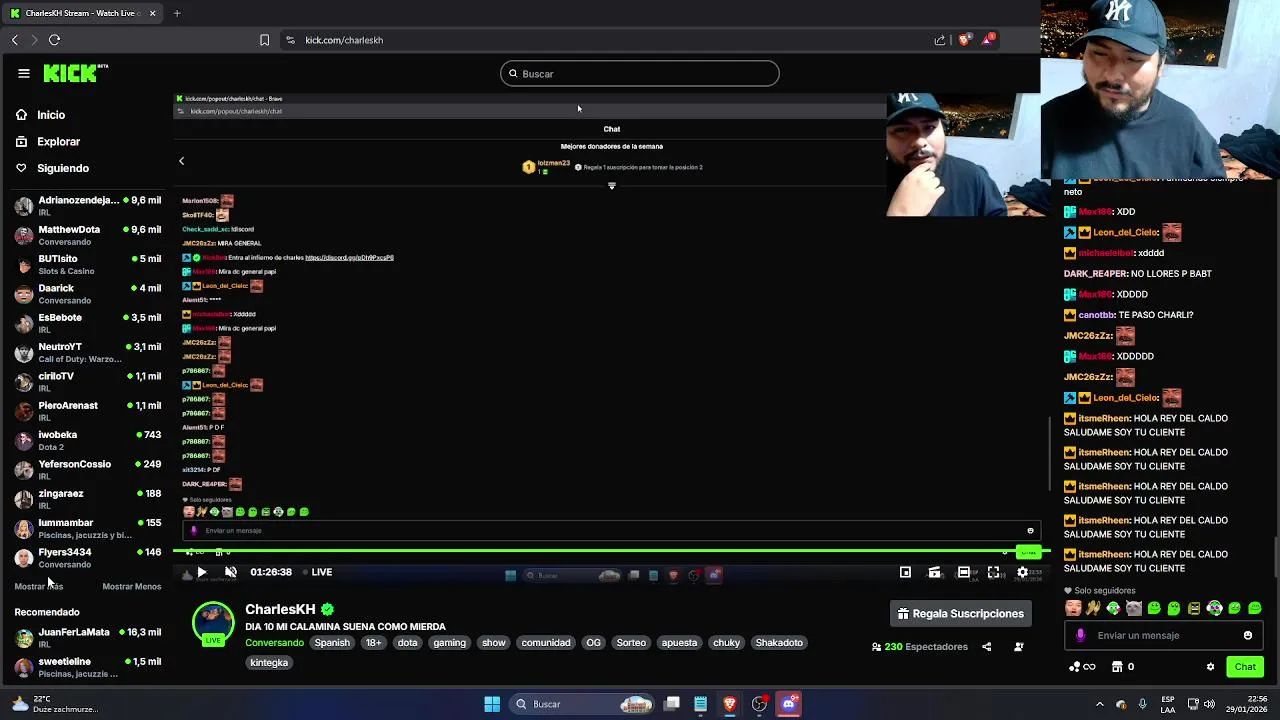This screenshot has height=720, width=1280.
Task: Open the Windows Start menu
Action: pos(492,704)
